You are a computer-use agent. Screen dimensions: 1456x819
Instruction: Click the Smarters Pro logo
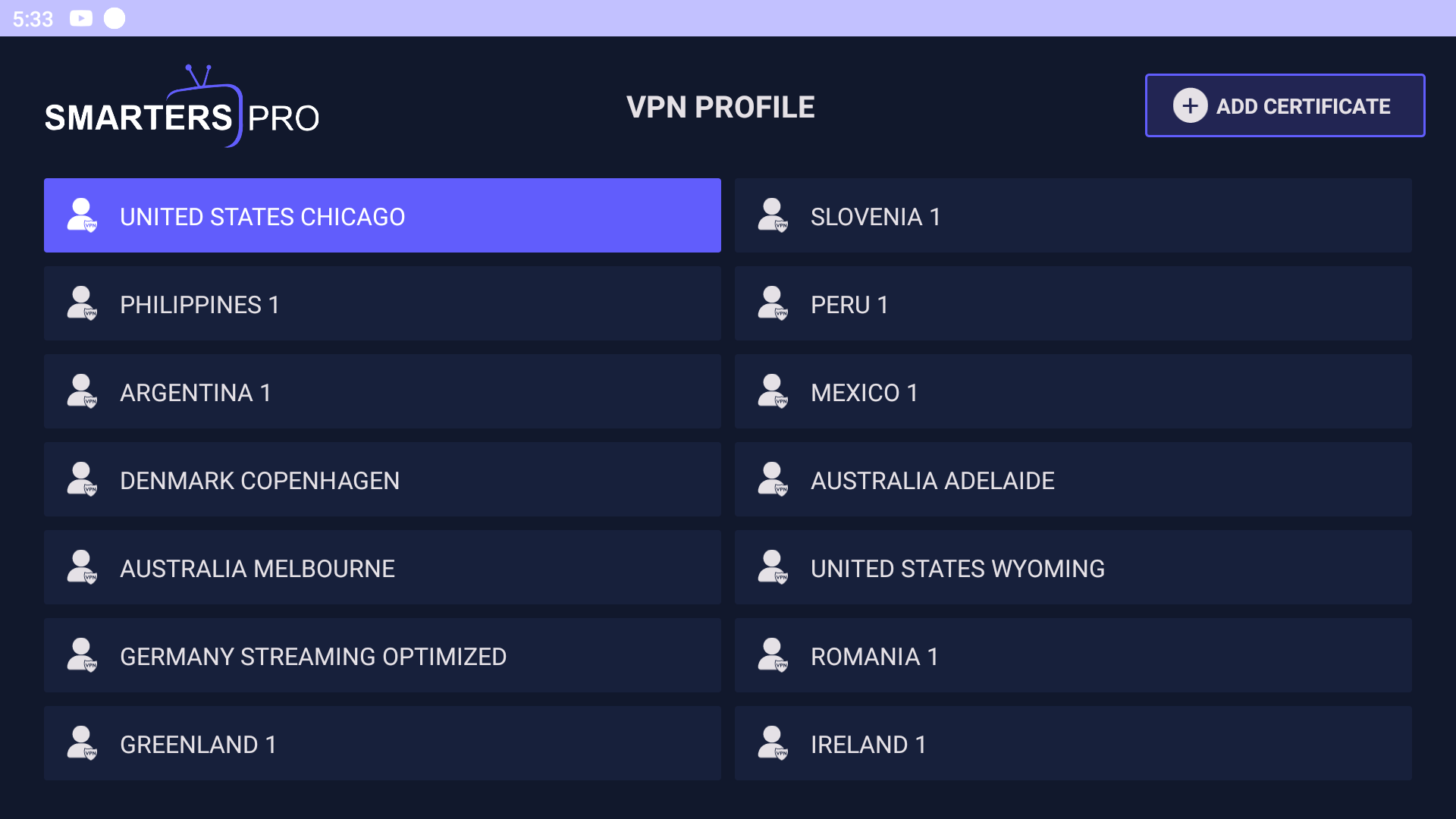[182, 106]
